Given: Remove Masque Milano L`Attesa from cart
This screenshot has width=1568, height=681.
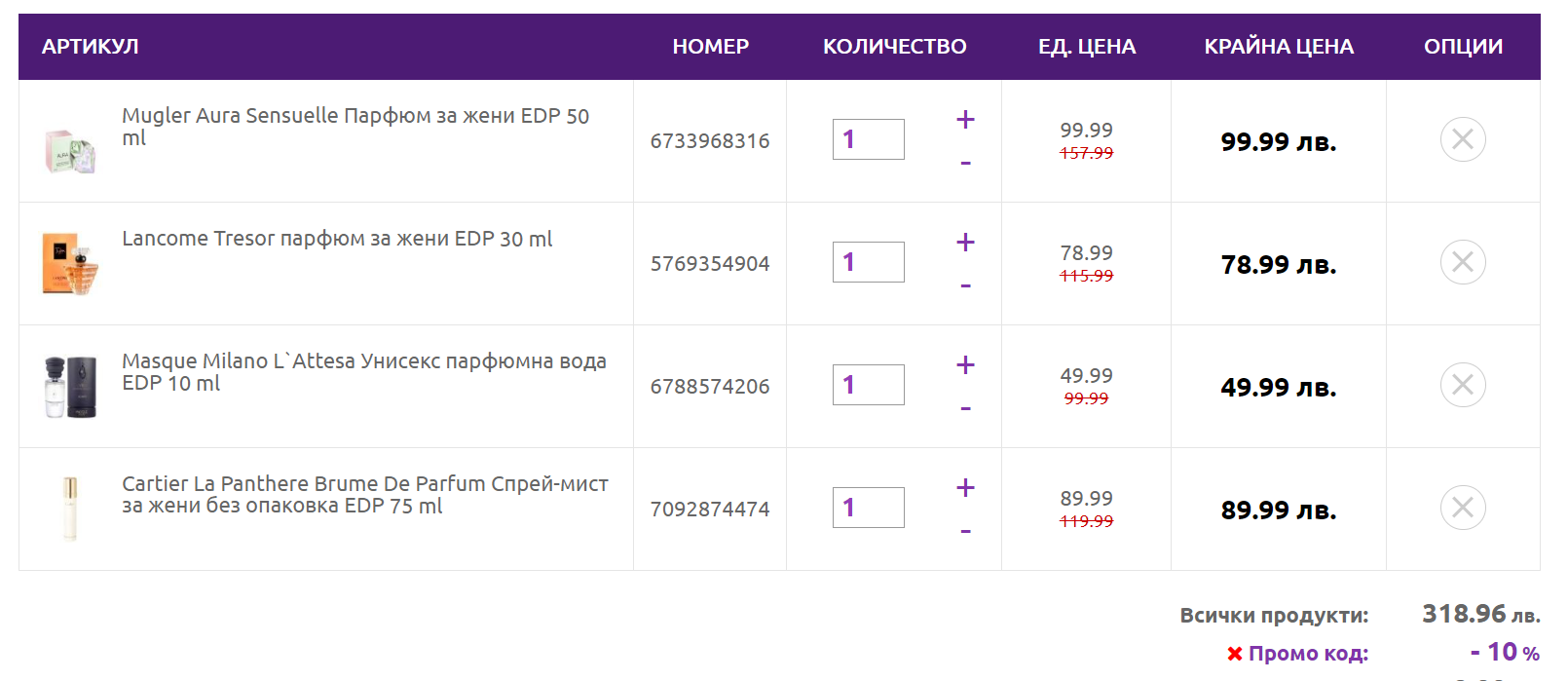Looking at the screenshot, I should click(x=1463, y=385).
